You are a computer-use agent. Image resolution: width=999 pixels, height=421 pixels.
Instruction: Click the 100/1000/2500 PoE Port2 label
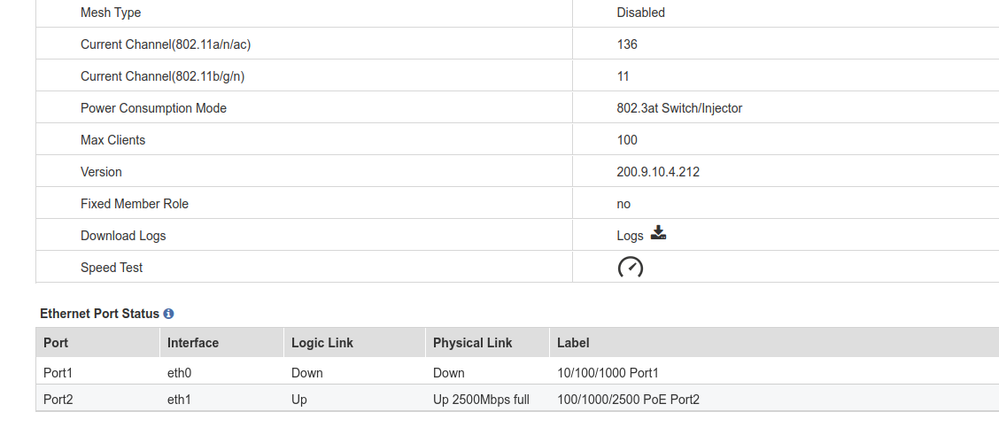(628, 400)
